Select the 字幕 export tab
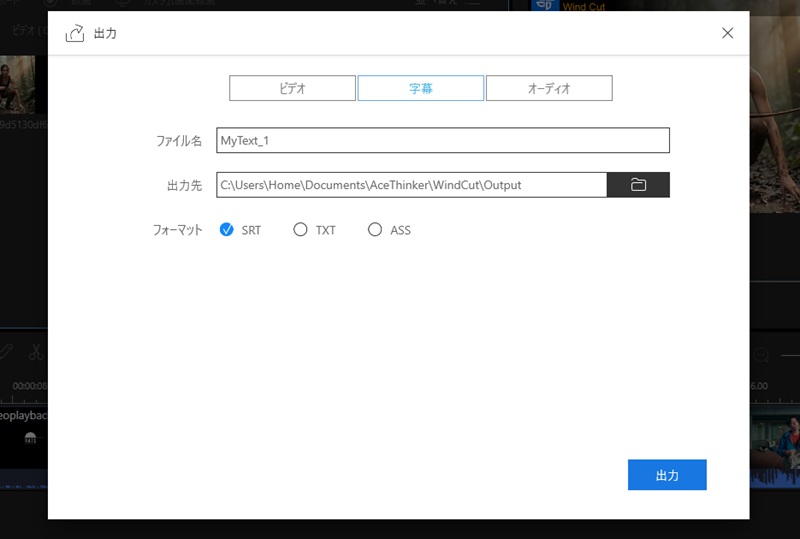Image resolution: width=800 pixels, height=539 pixels. [420, 88]
